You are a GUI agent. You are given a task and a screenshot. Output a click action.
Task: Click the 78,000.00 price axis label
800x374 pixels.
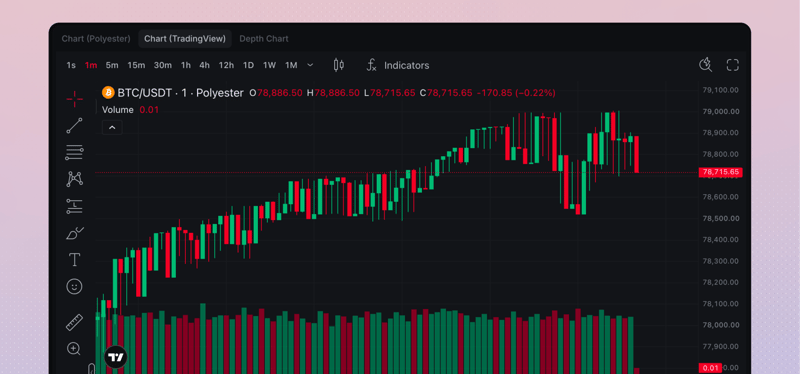pyautogui.click(x=720, y=325)
